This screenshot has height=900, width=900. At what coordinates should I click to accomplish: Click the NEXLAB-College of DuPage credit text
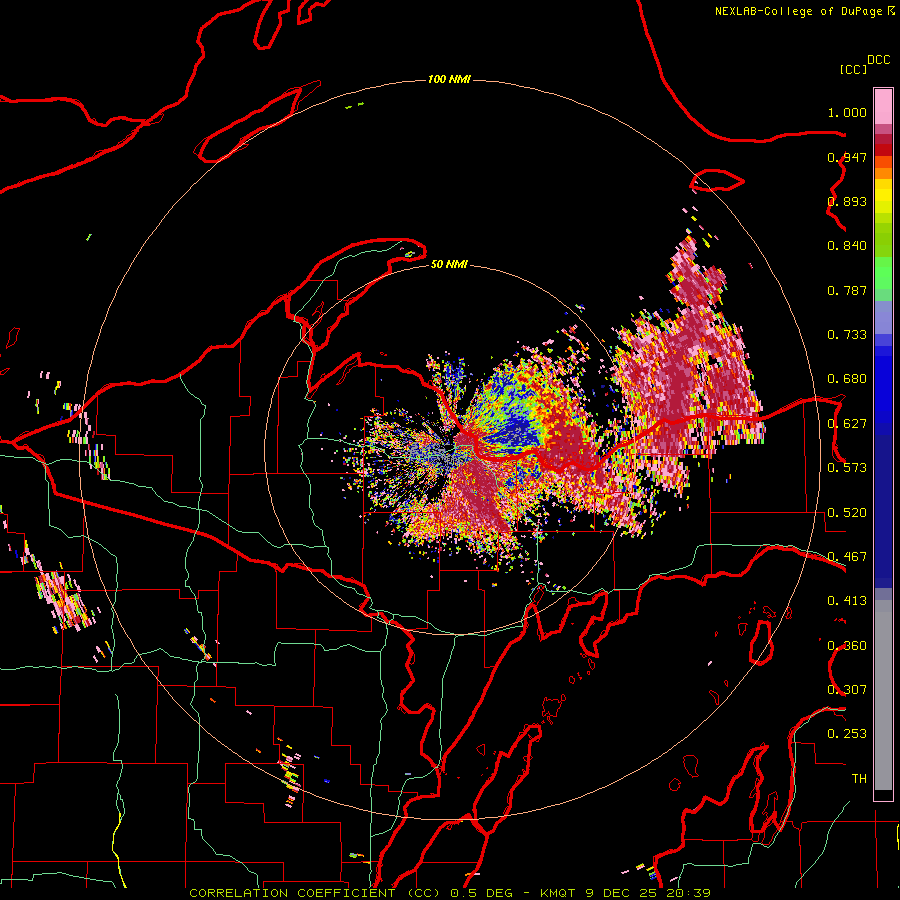[798, 11]
